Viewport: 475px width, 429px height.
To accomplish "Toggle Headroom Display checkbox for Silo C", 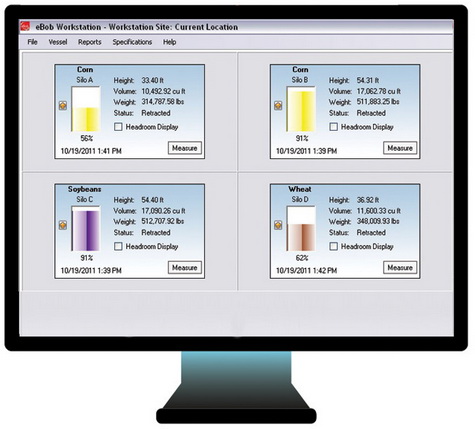I will (x=118, y=247).
